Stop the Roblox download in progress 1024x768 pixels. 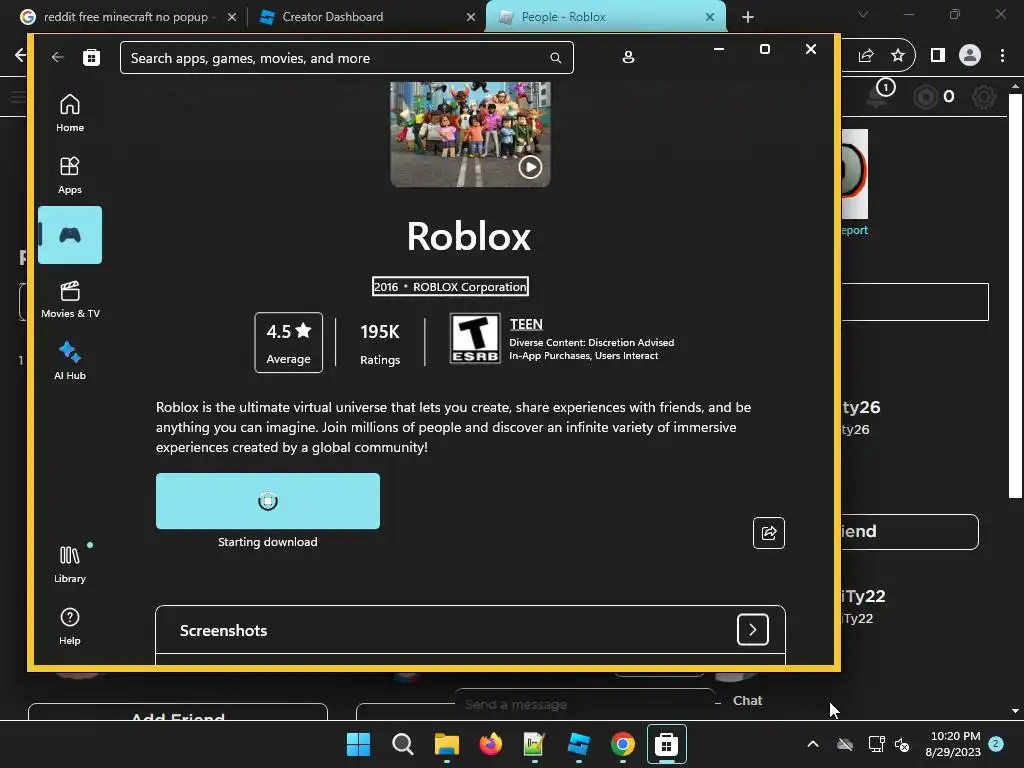coord(268,501)
